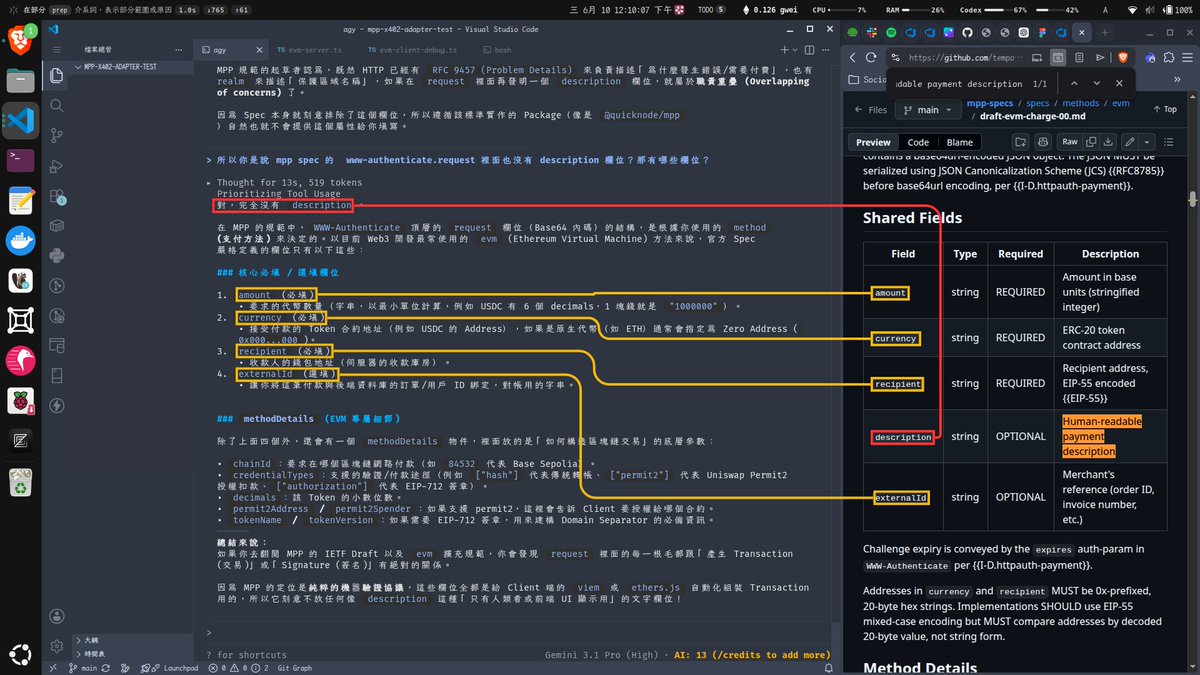Launch Brave browser from the dock

[20, 40]
